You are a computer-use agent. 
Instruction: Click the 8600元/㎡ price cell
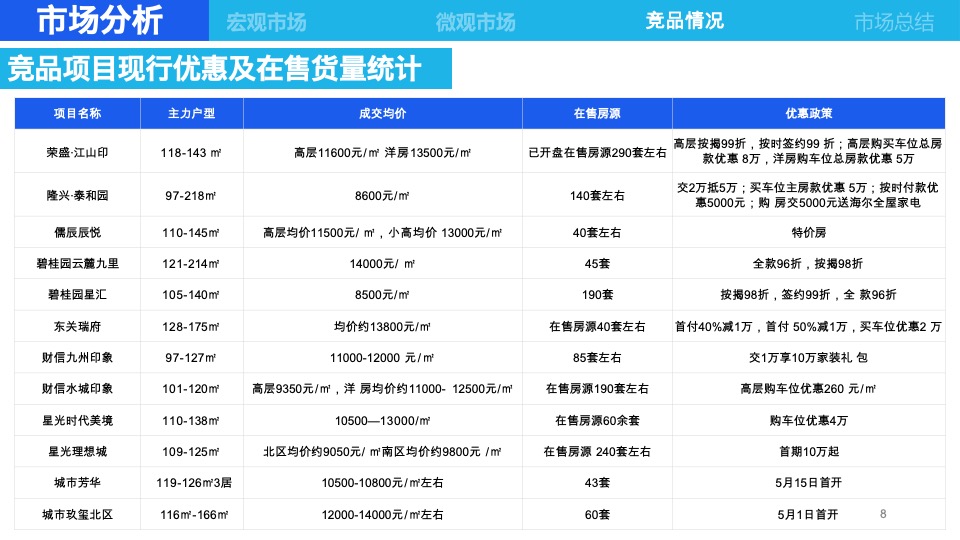coord(382,196)
